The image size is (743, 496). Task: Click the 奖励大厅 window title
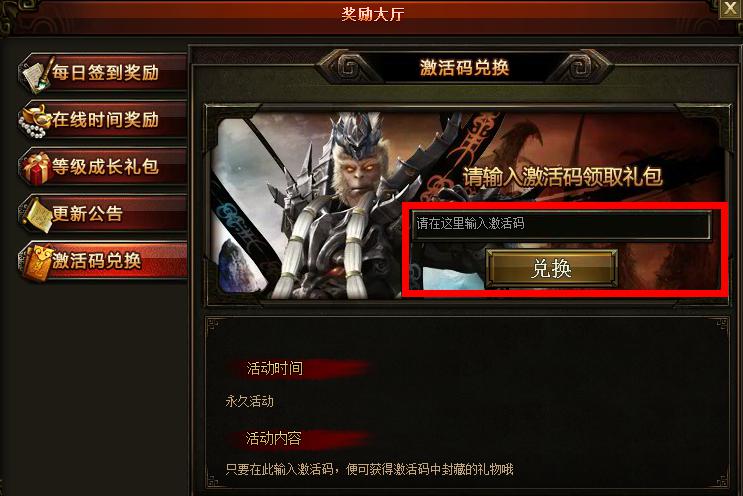click(372, 14)
